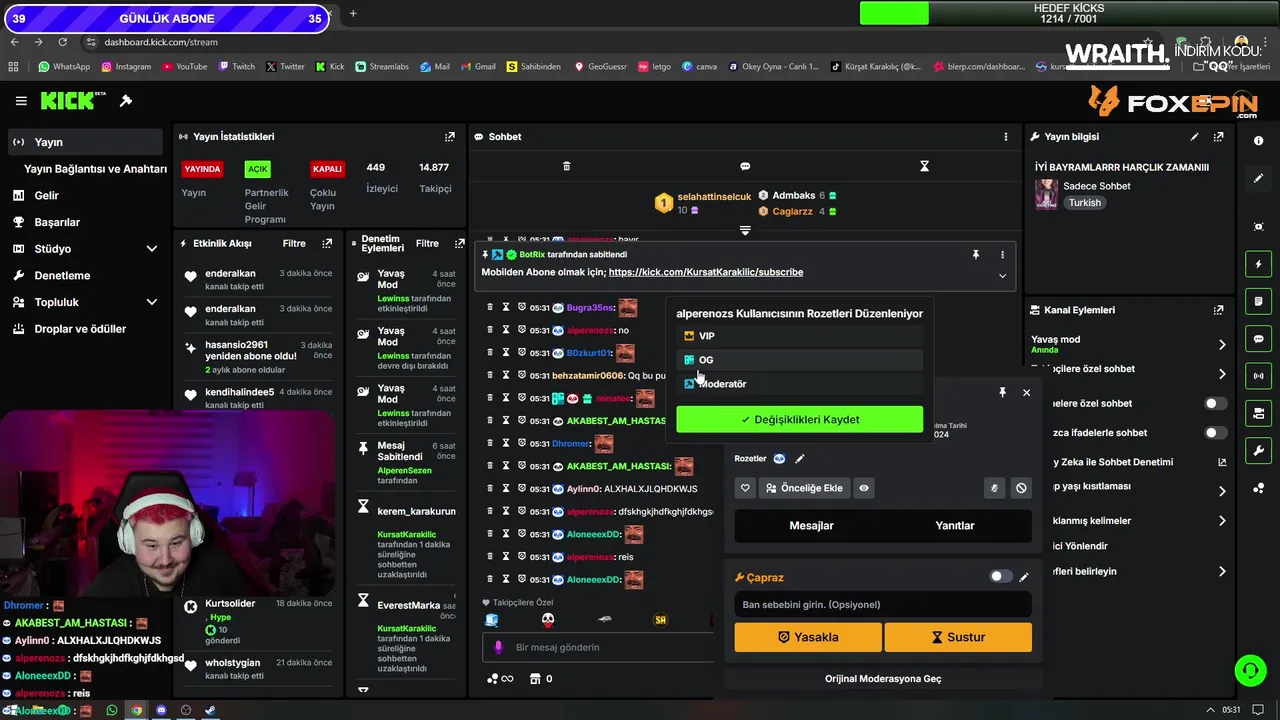Open the kick.com subscribe link in pinned message
Viewport: 1280px width, 720px height.
coord(706,272)
